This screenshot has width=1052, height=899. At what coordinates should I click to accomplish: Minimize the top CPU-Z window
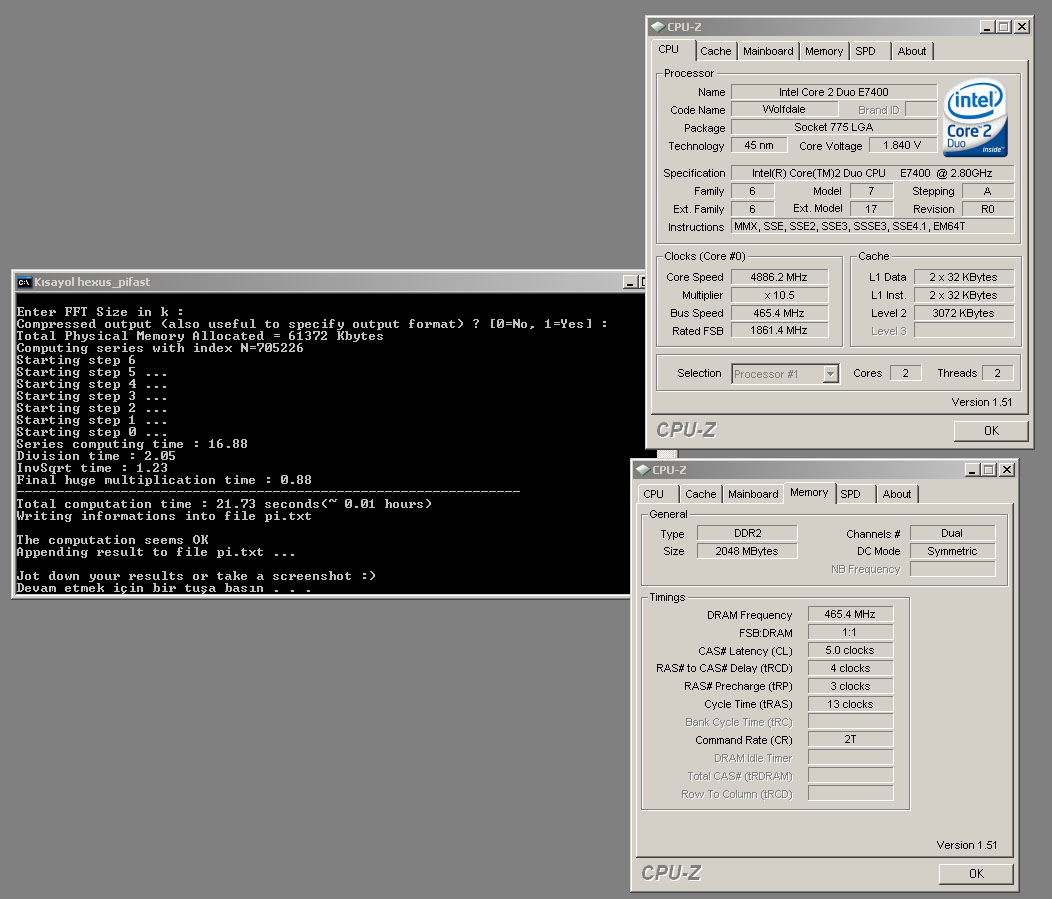click(x=987, y=27)
